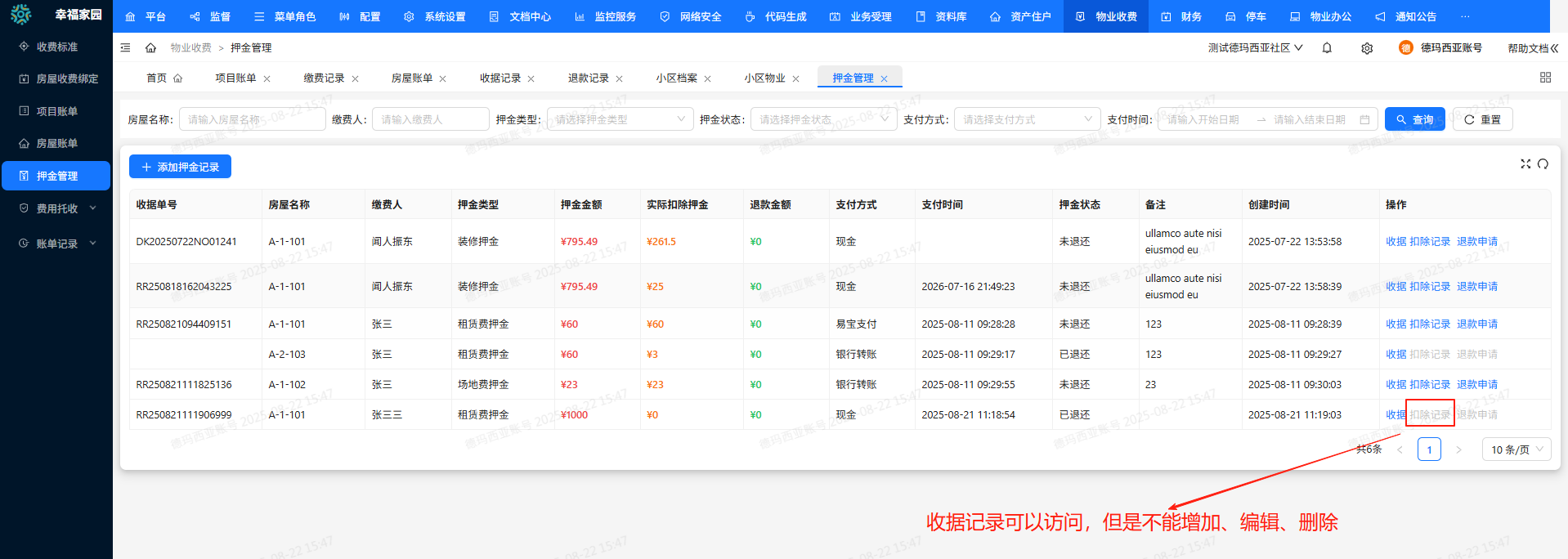Open the 支付方式 dropdown
Image resolution: width=1568 pixels, height=559 pixels.
click(1026, 119)
